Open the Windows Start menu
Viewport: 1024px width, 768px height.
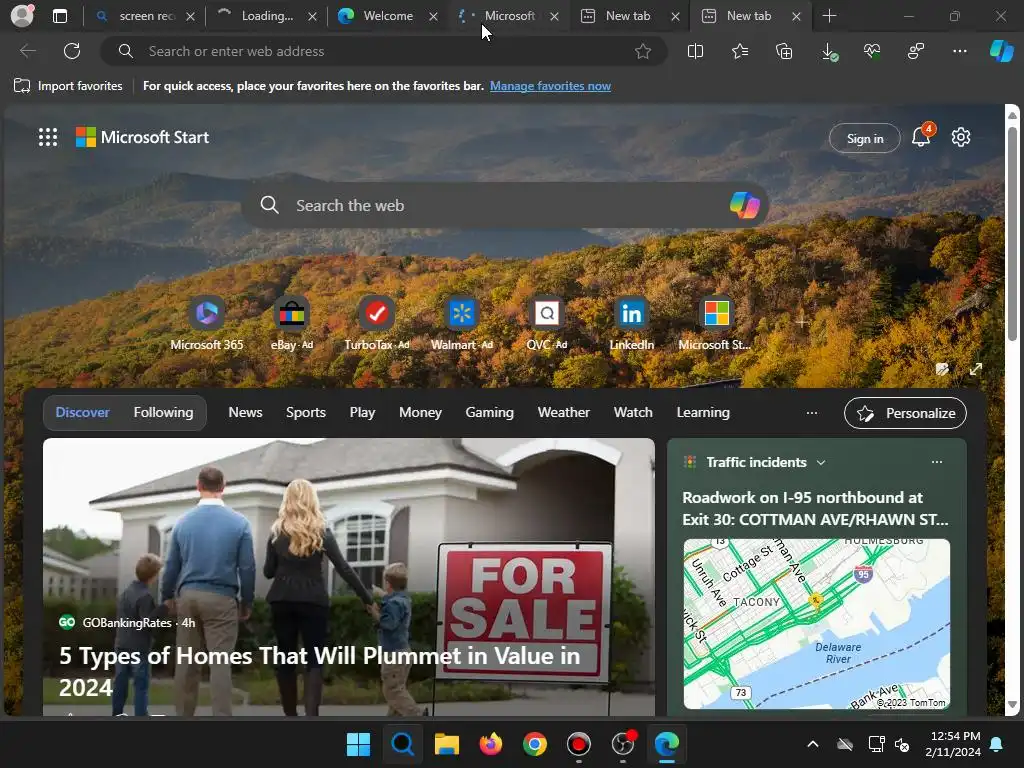(x=359, y=744)
